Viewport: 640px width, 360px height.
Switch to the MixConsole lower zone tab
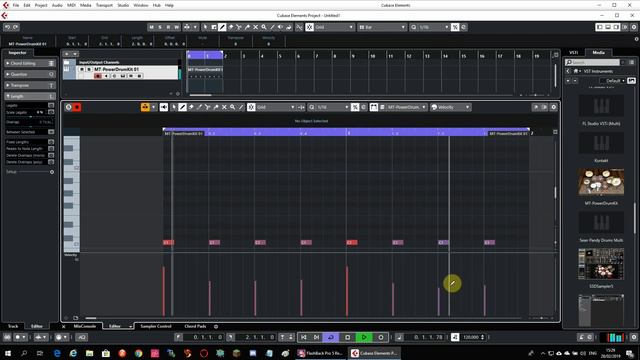click(x=85, y=326)
